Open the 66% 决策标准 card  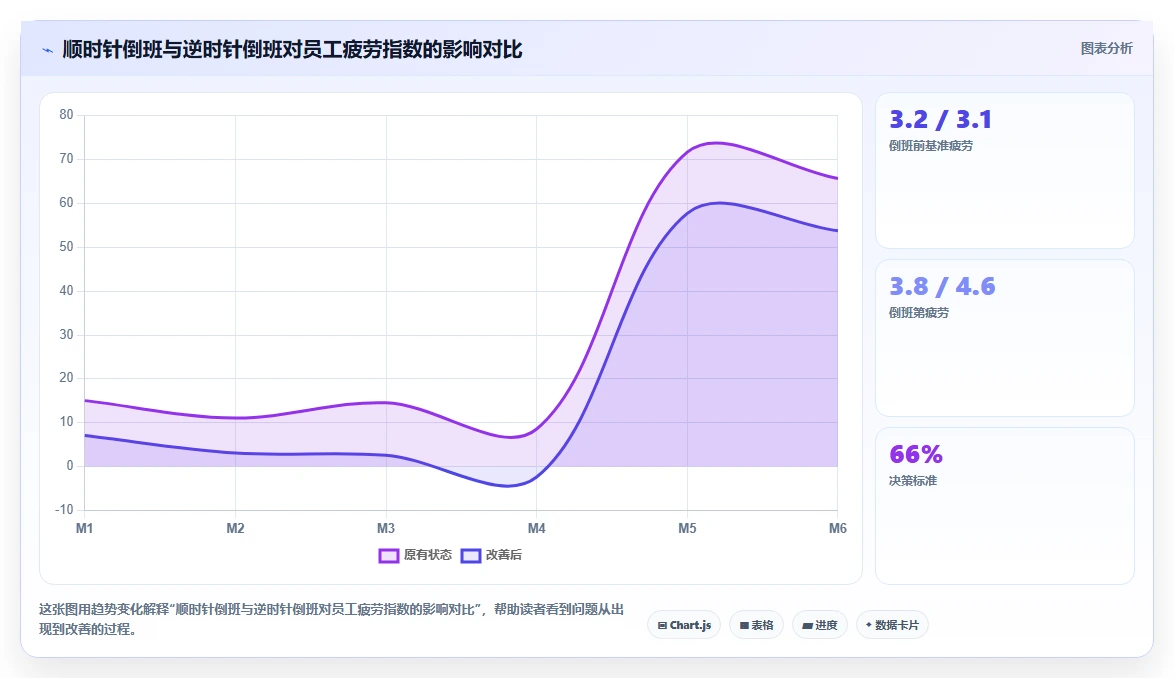1004,506
